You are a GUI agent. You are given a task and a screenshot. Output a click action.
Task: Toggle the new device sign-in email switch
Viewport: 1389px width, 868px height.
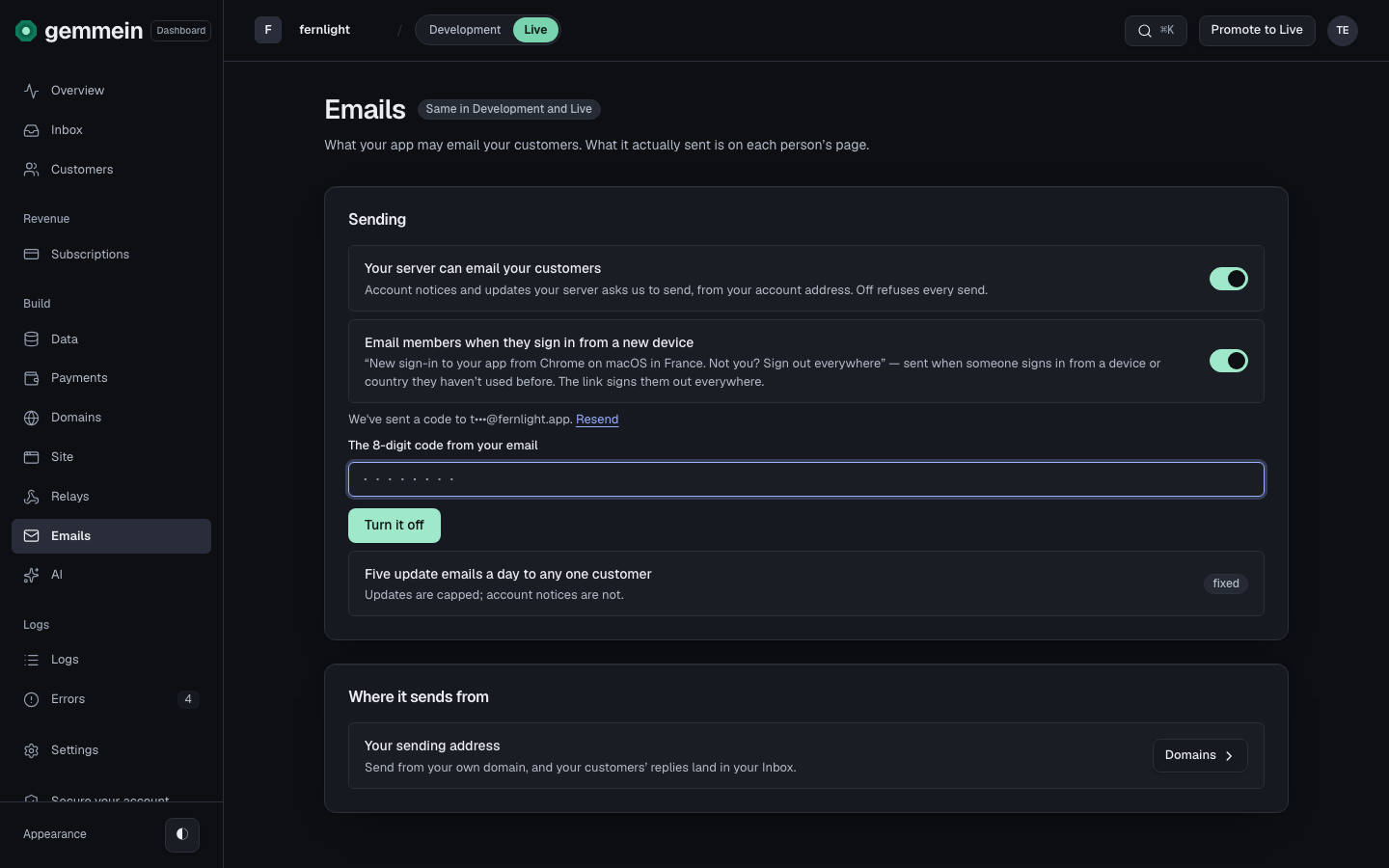point(1229,361)
